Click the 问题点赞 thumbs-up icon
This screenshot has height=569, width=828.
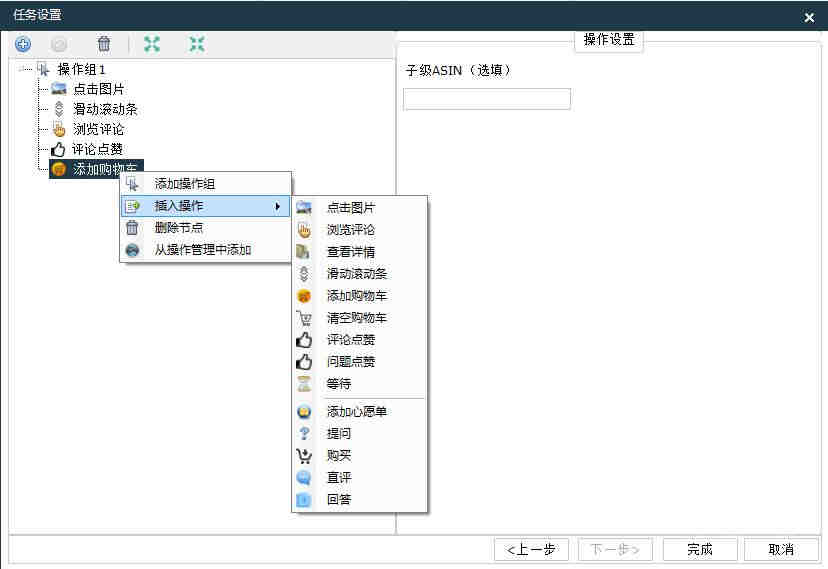point(304,362)
